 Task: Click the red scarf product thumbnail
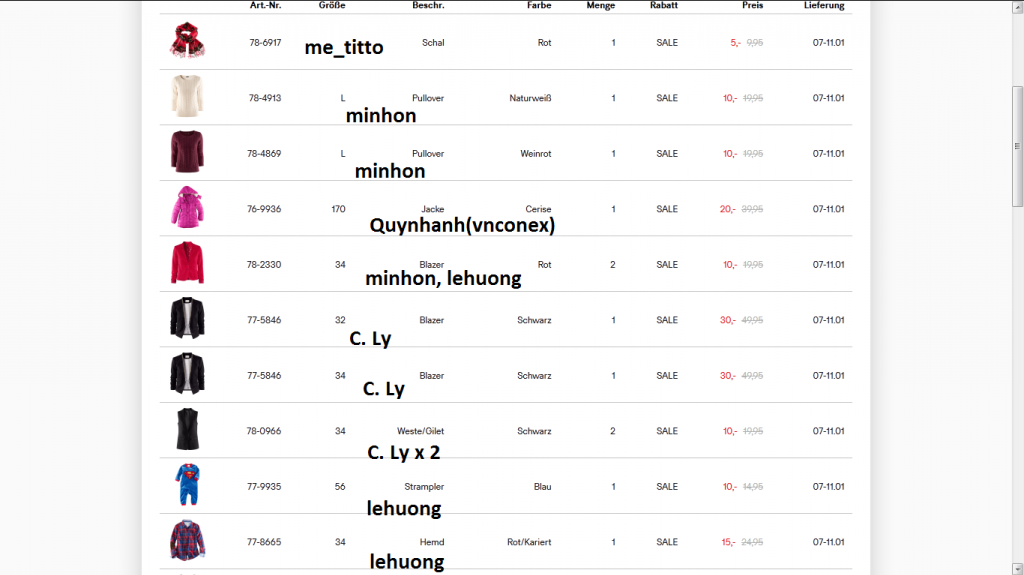187,42
